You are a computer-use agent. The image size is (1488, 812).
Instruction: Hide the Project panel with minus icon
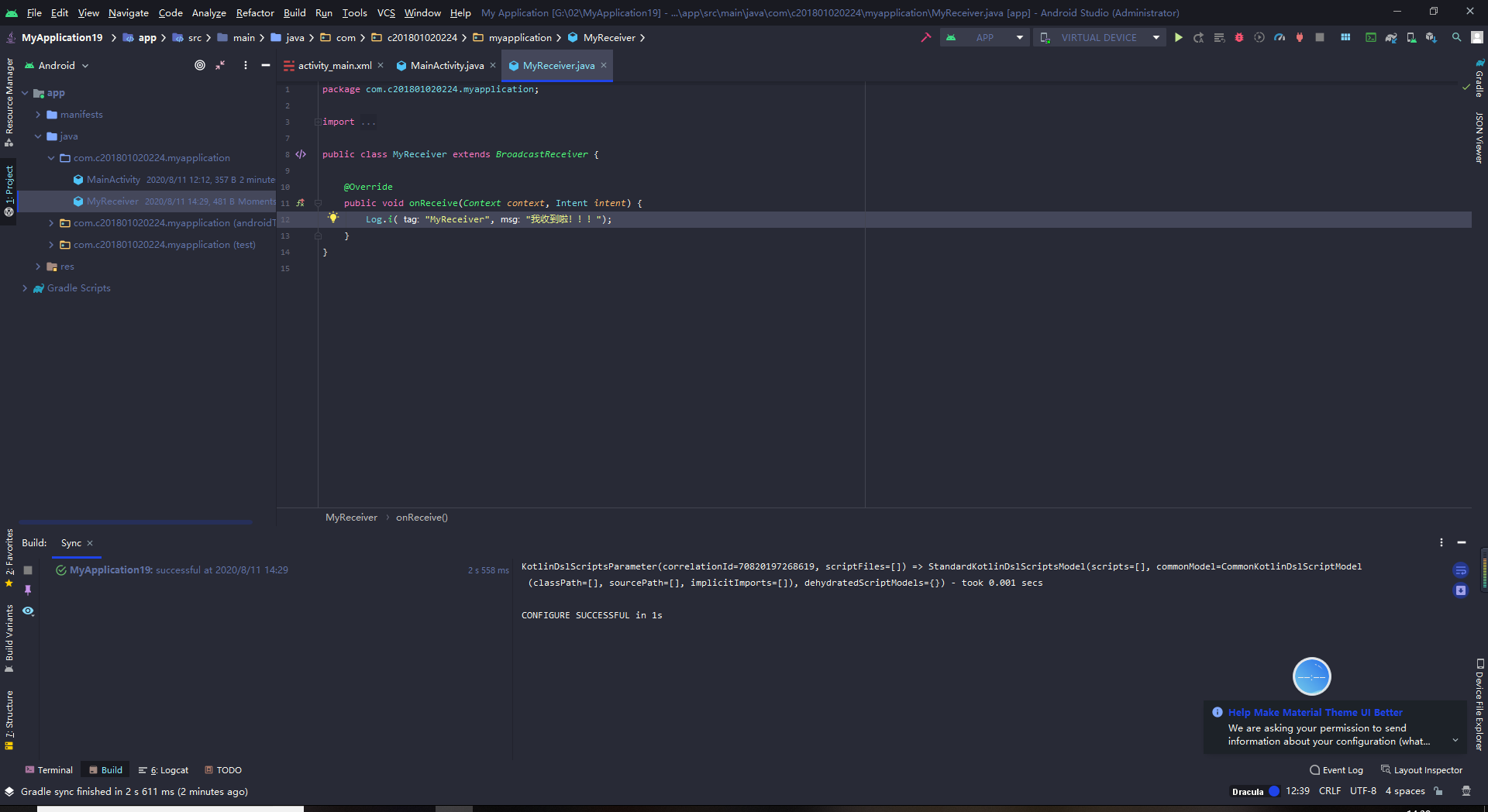click(266, 65)
